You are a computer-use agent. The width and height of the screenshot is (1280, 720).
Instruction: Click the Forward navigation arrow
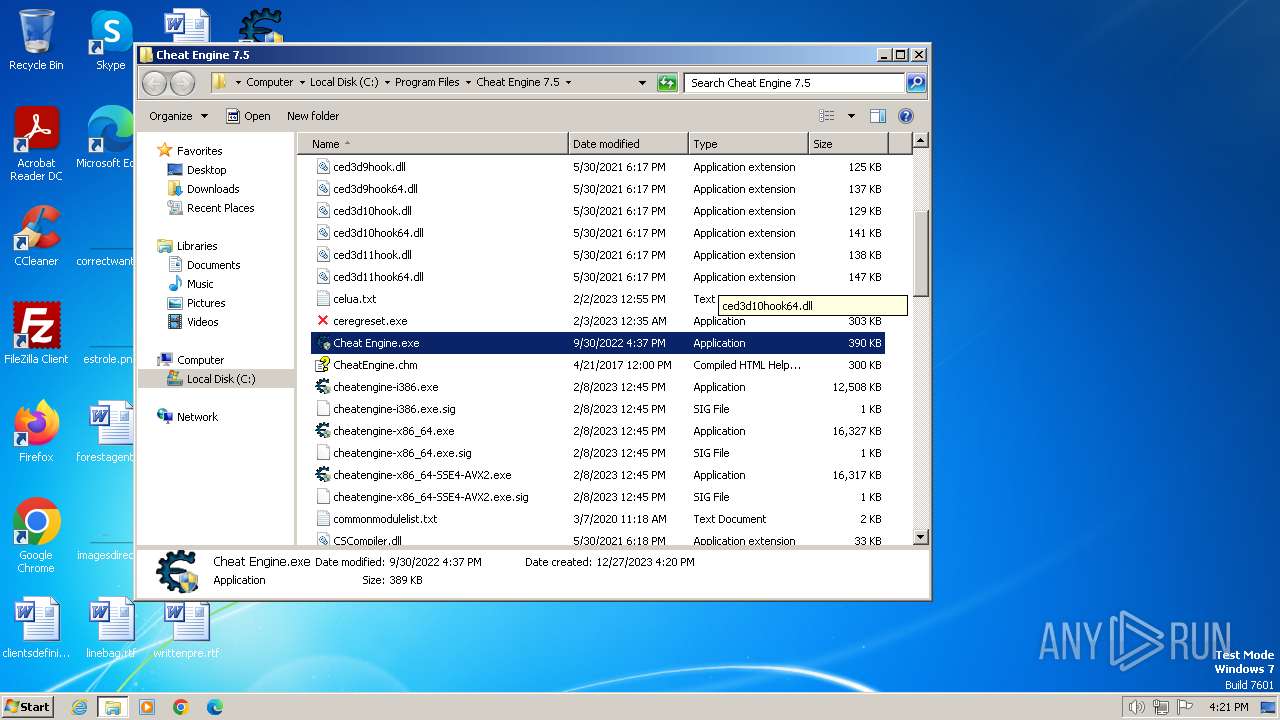click(x=182, y=83)
